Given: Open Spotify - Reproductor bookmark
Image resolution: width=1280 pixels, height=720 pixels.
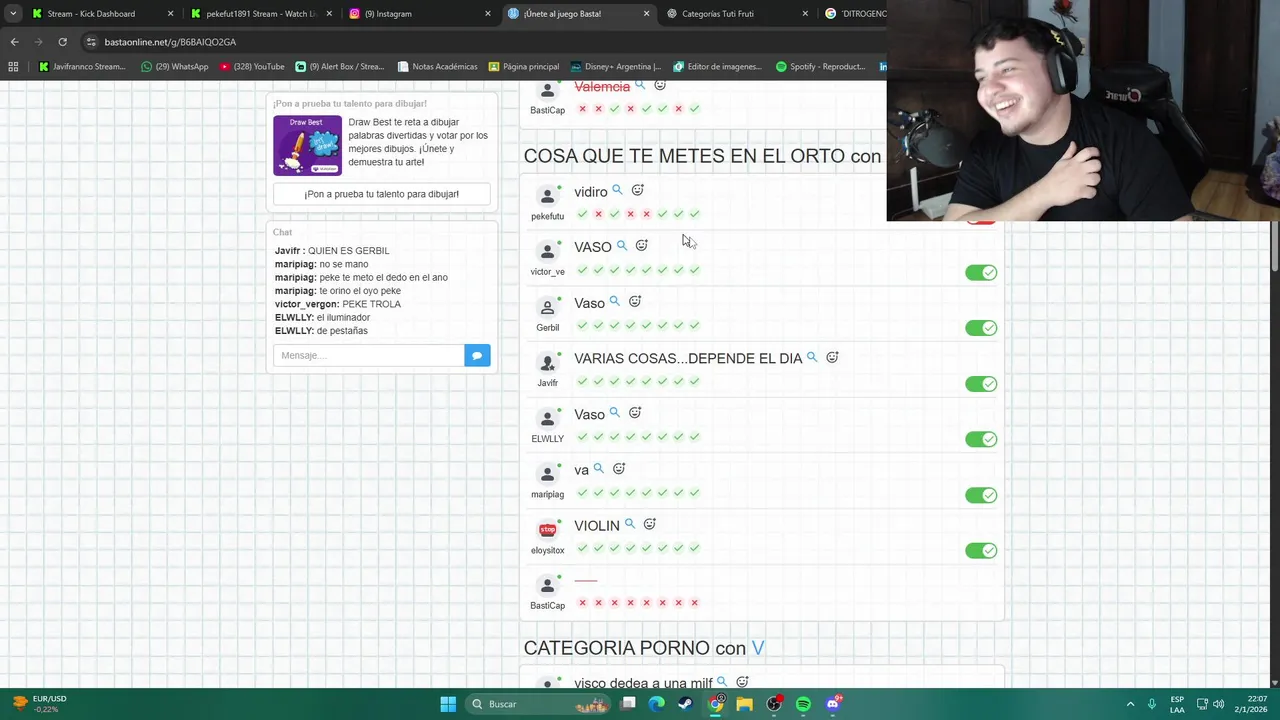Looking at the screenshot, I should click(x=820, y=67).
